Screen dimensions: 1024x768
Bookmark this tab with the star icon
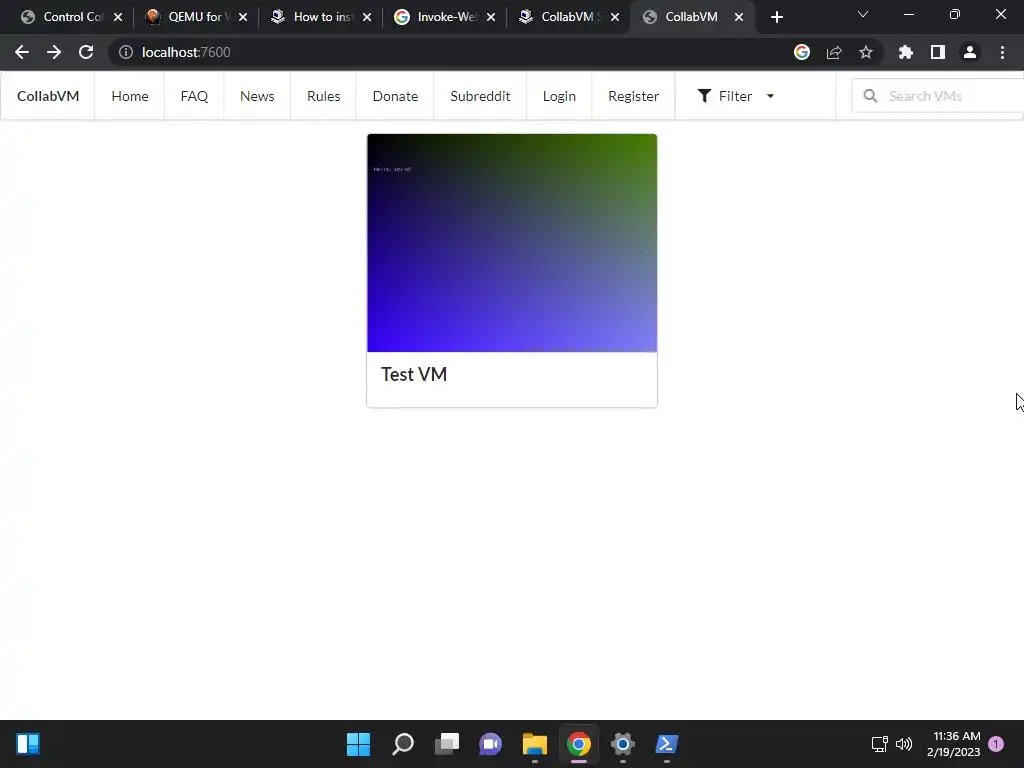[866, 52]
